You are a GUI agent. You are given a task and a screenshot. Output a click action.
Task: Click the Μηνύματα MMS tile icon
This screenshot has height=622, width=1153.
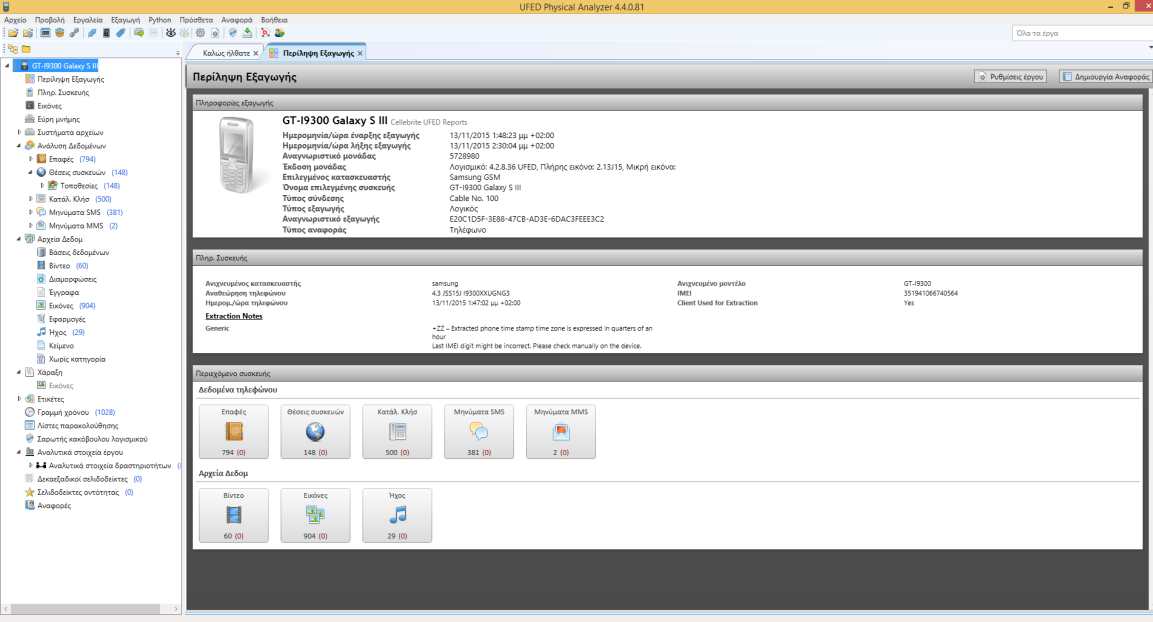(x=560, y=432)
